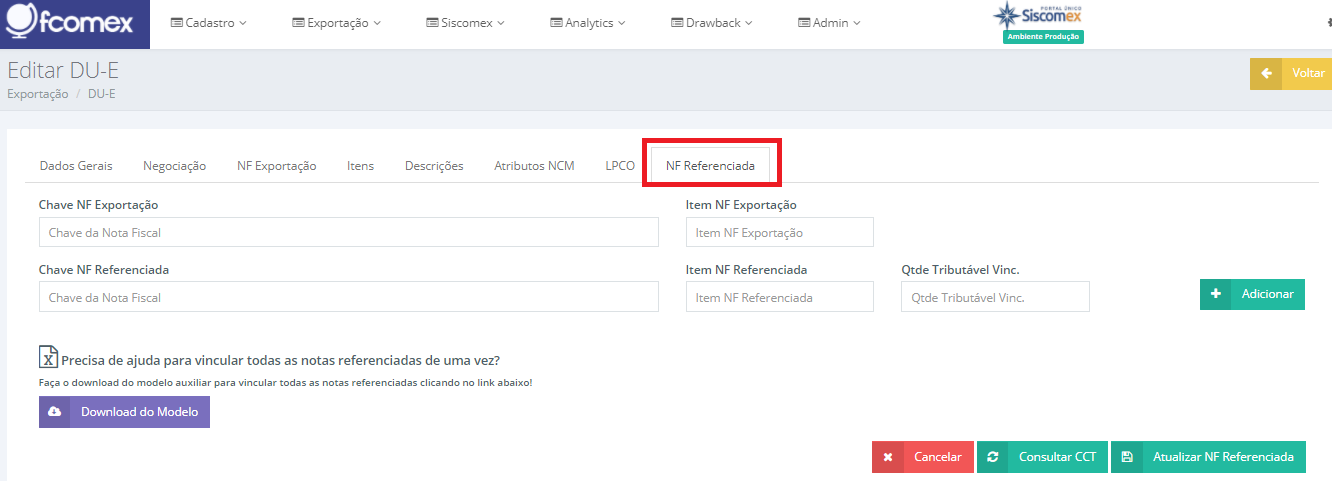Open the Cadastro menu
Viewport: 1332px width, 481px height.
[x=209, y=22]
